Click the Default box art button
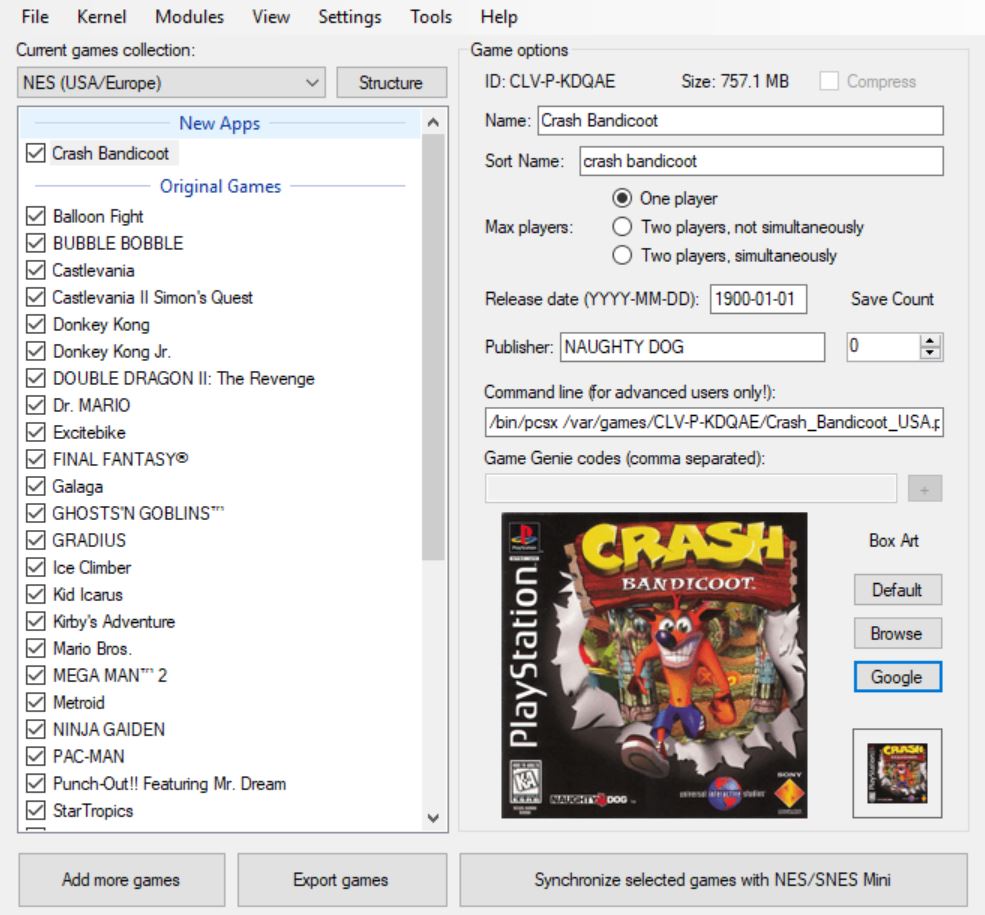The width and height of the screenshot is (985, 915). click(x=897, y=590)
